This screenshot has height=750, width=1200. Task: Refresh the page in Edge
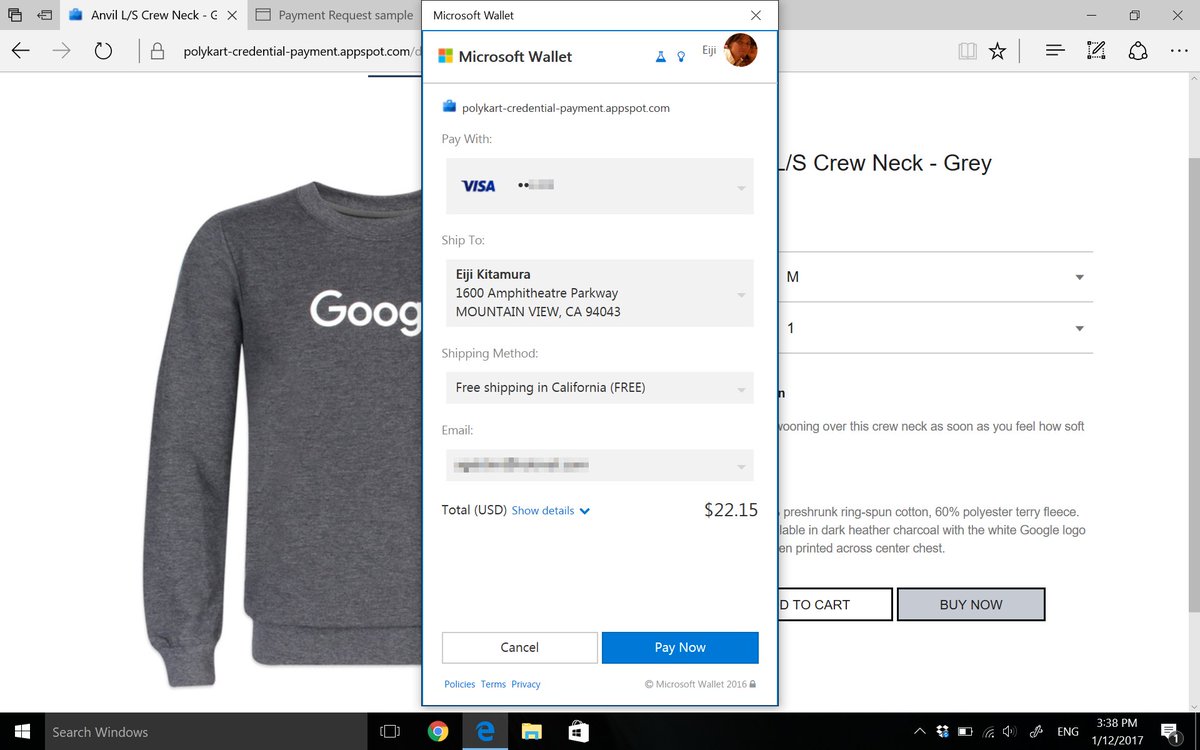coord(103,51)
